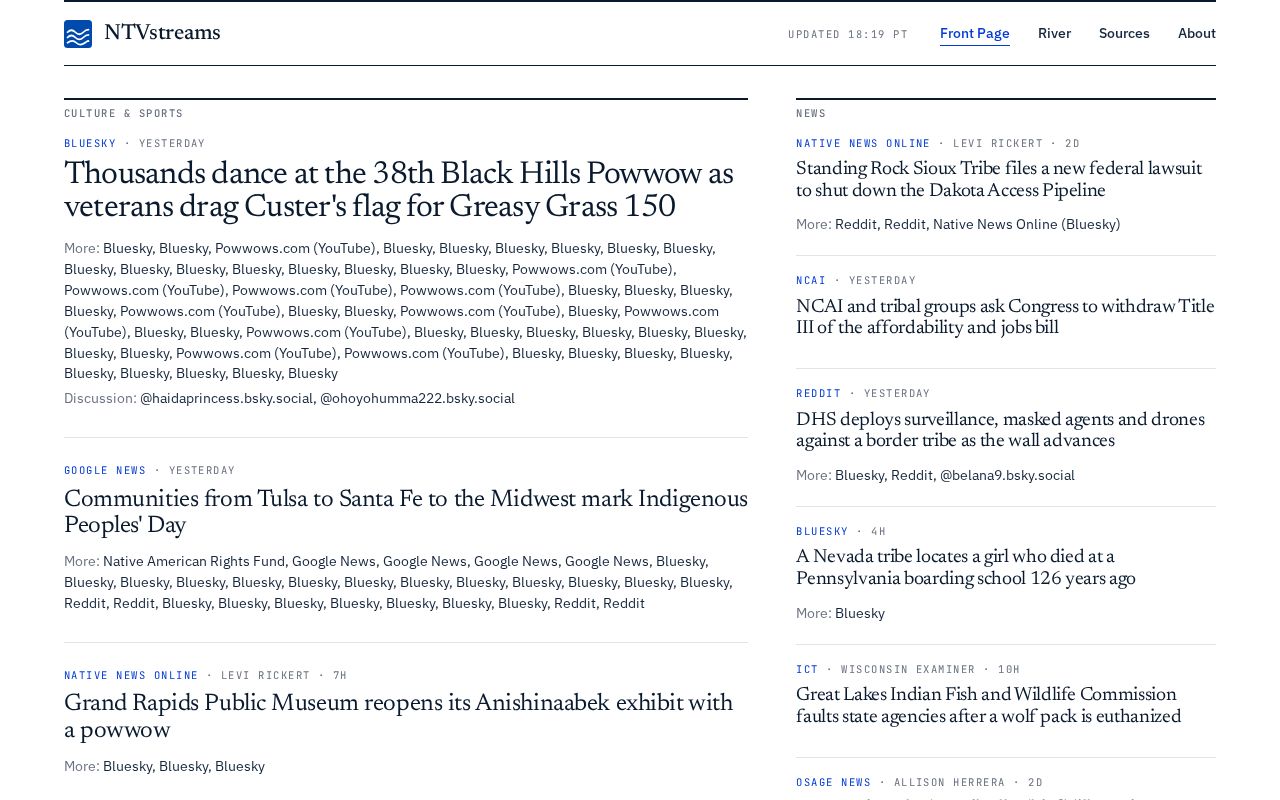Click the NTVstreams wave logo icon
Viewport: 1280px width, 800px height.
coord(78,34)
